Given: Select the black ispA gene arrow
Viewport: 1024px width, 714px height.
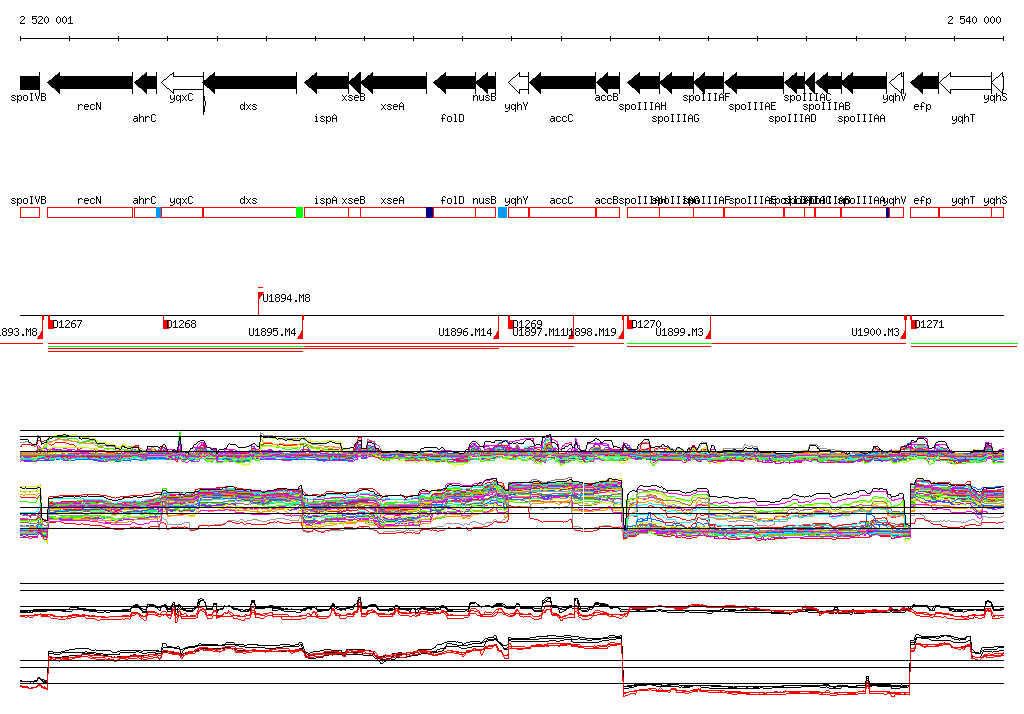Looking at the screenshot, I should point(327,82).
